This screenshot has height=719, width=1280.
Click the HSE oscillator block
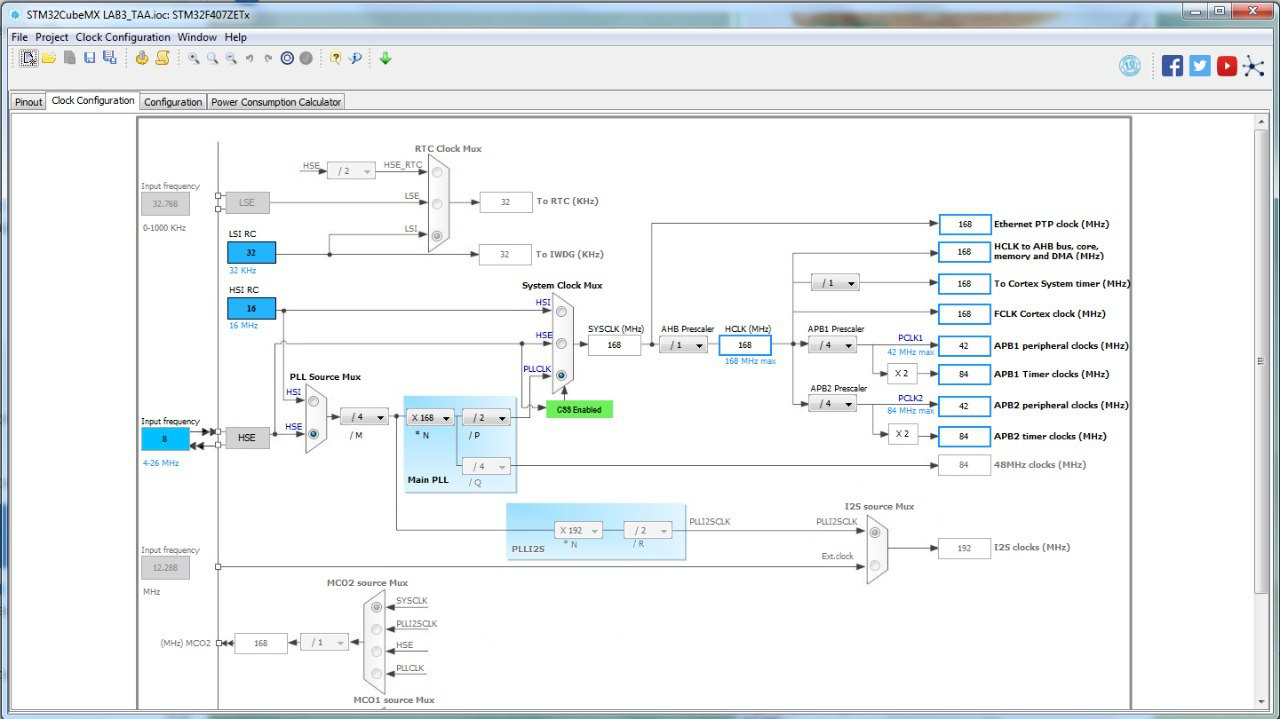[247, 437]
